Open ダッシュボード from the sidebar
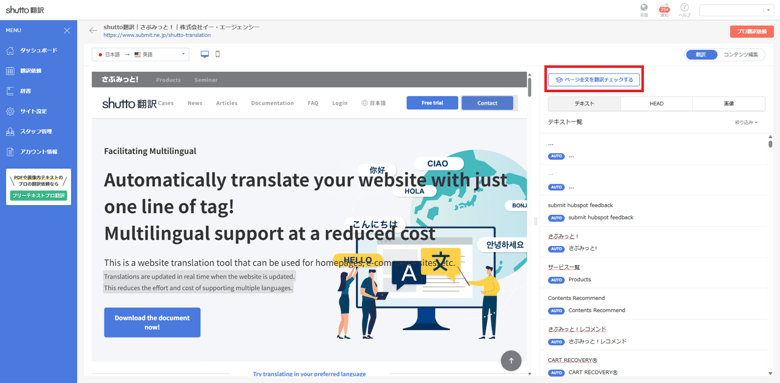 click(x=38, y=51)
